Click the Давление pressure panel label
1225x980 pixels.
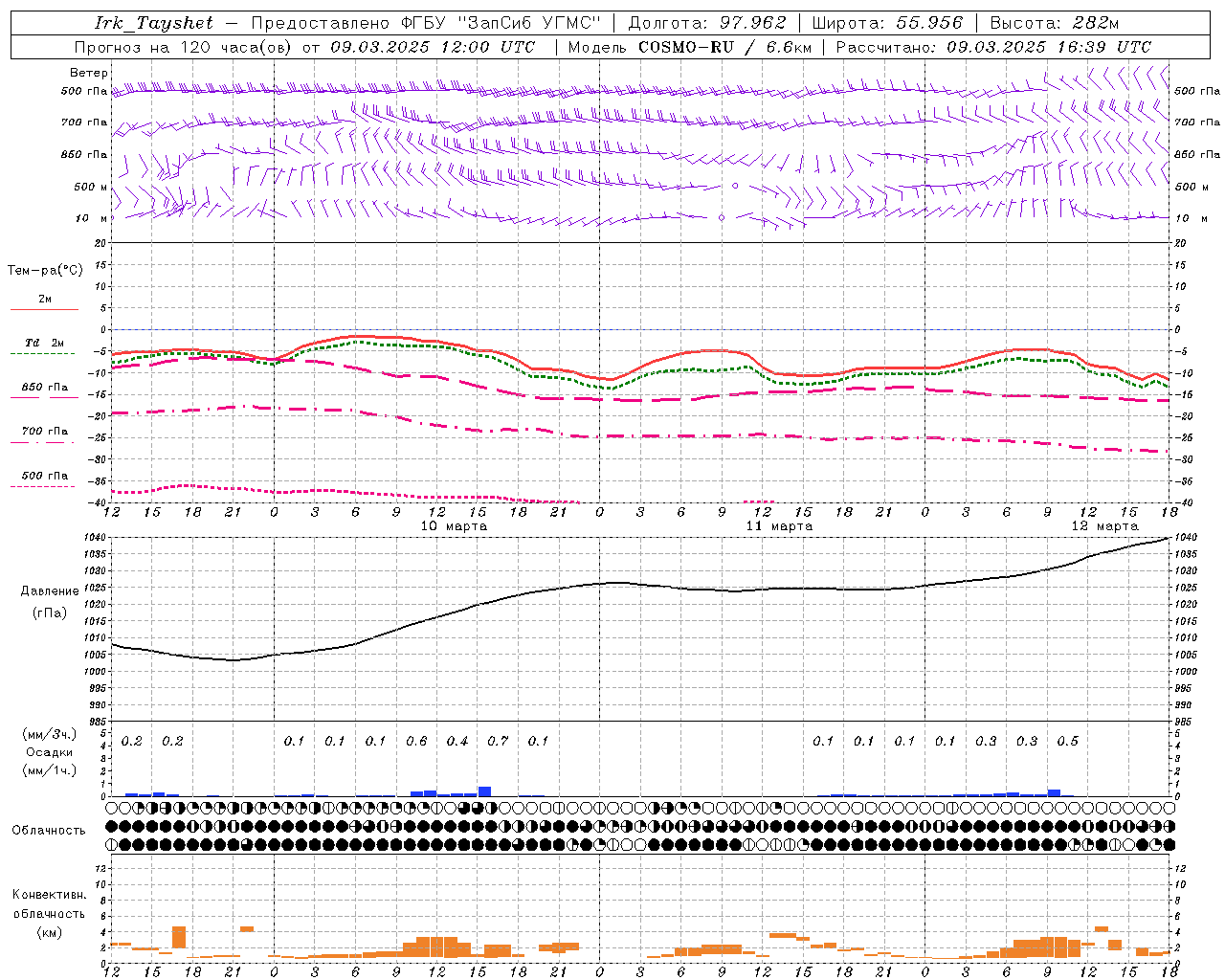pyautogui.click(x=50, y=591)
